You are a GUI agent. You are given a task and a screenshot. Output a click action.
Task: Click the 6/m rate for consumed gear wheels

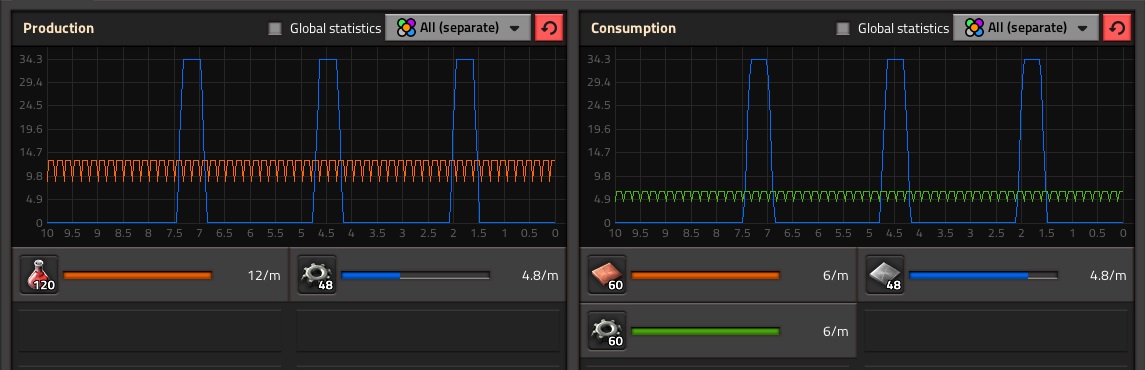pos(835,331)
